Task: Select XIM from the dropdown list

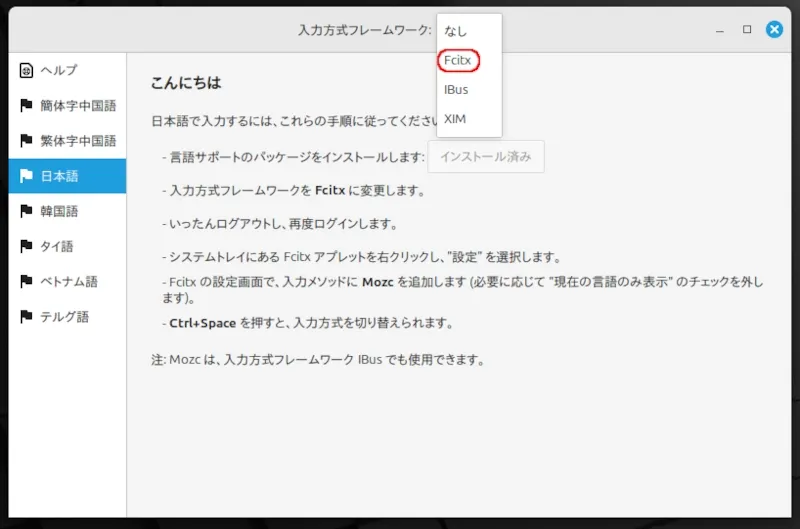Action: tap(455, 119)
